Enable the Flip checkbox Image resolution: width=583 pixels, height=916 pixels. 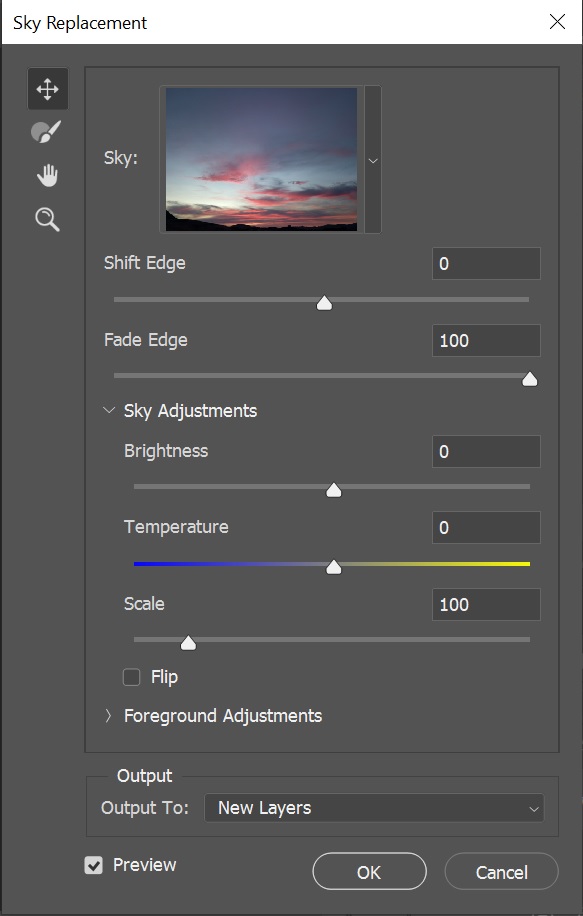pos(131,677)
